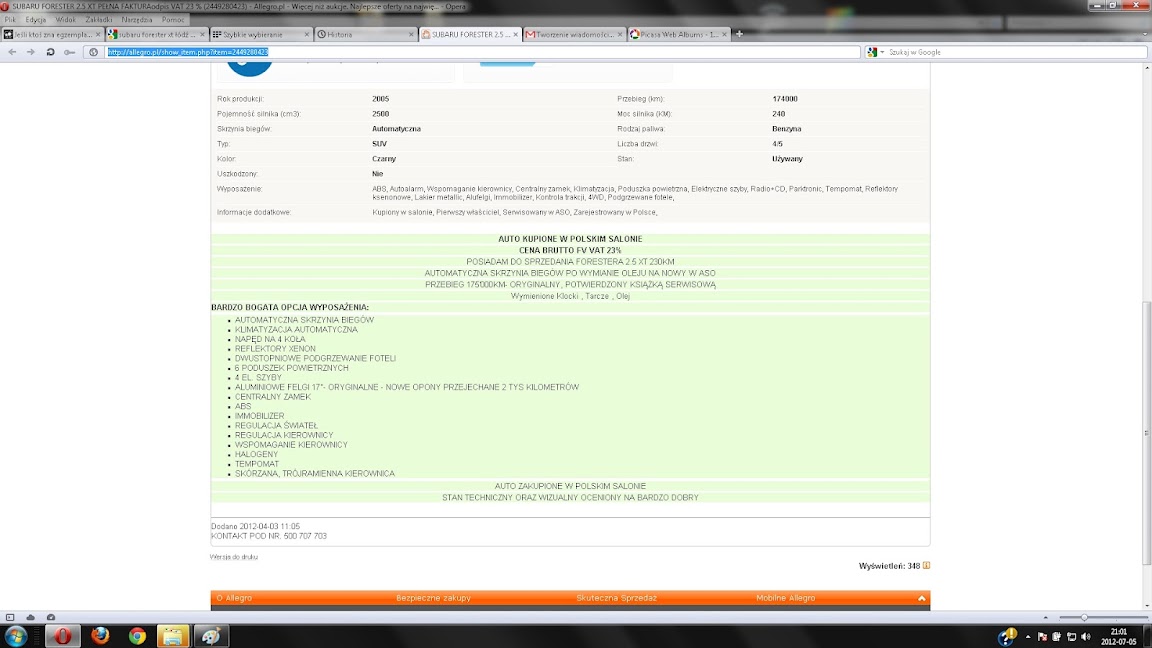Click the Google search engine icon

[x=871, y=52]
